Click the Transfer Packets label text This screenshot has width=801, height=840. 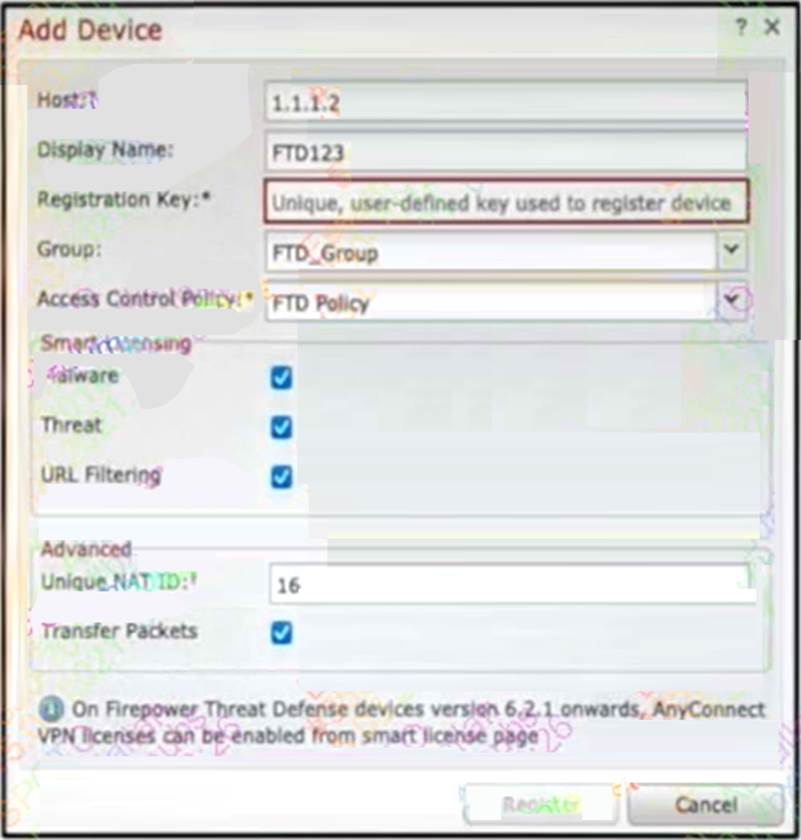[x=119, y=632]
